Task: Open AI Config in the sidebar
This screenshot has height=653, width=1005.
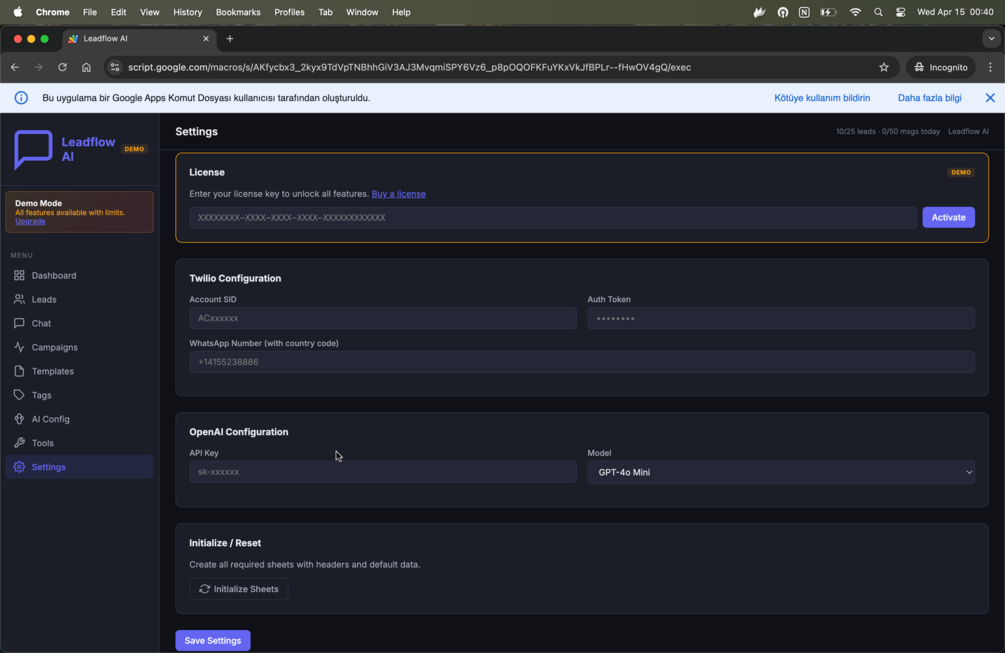Action: coord(79,419)
